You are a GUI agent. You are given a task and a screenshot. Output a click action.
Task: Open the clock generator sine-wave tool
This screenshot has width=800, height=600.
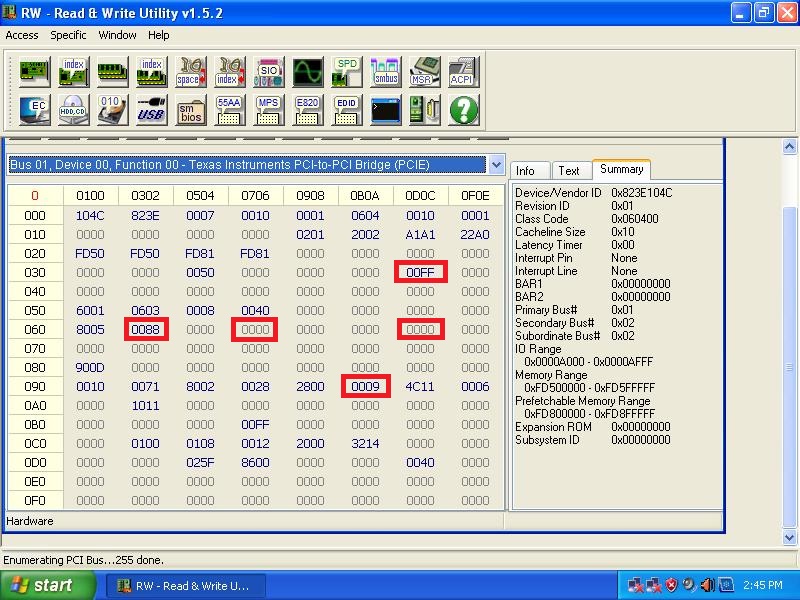[x=308, y=71]
